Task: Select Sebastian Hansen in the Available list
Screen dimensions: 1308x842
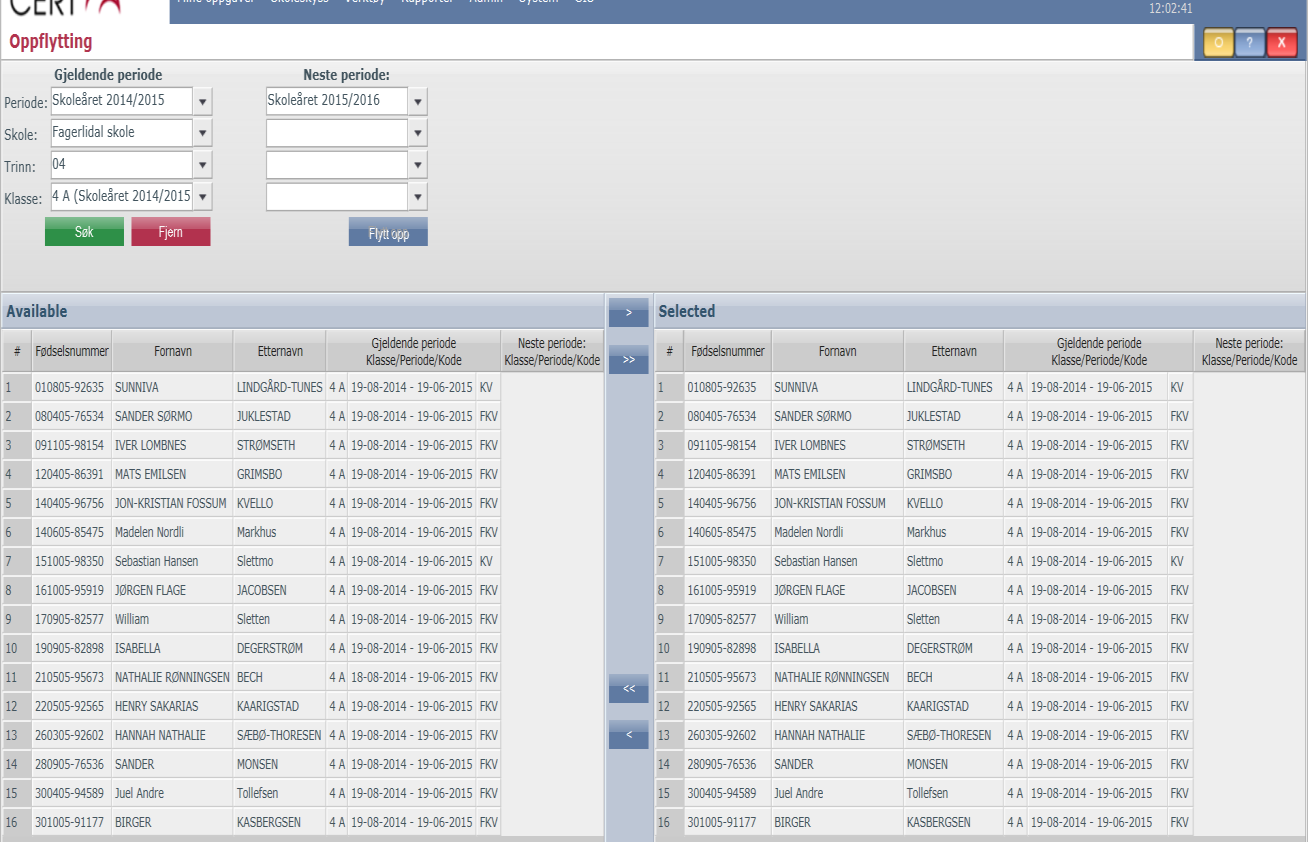Action: click(x=156, y=561)
